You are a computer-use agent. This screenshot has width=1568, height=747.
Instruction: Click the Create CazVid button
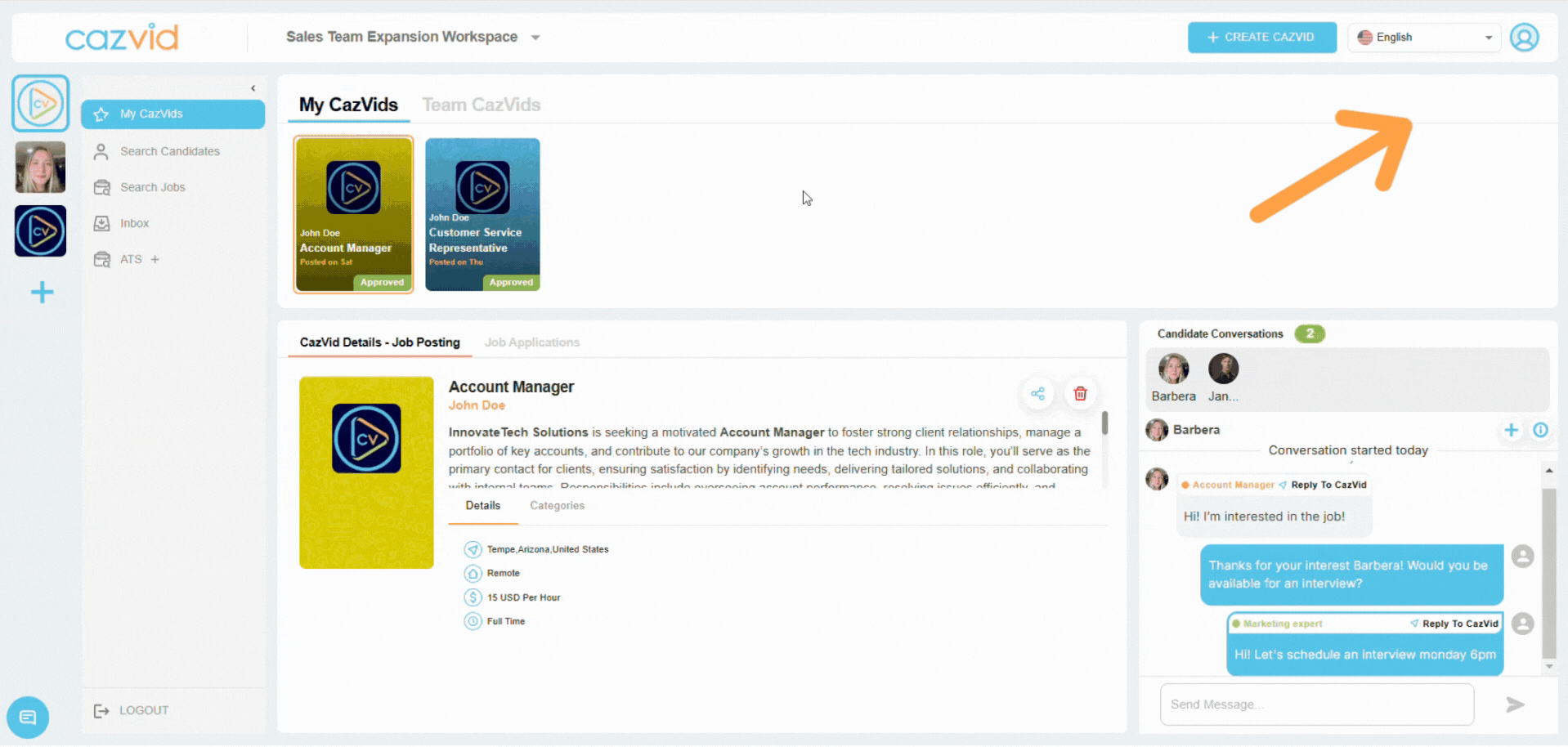(x=1261, y=38)
